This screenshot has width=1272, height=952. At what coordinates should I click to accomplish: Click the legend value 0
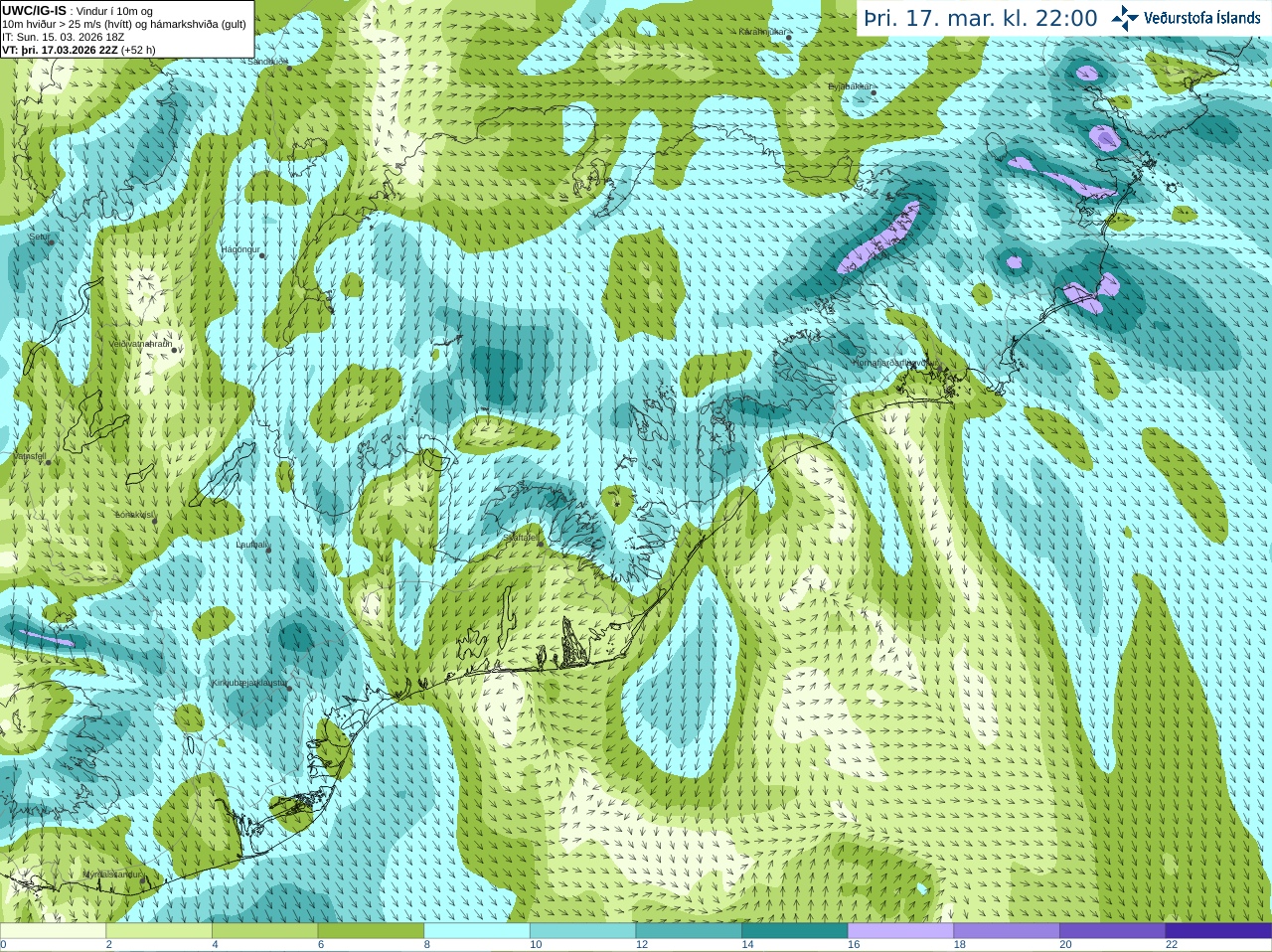click(x=3, y=945)
